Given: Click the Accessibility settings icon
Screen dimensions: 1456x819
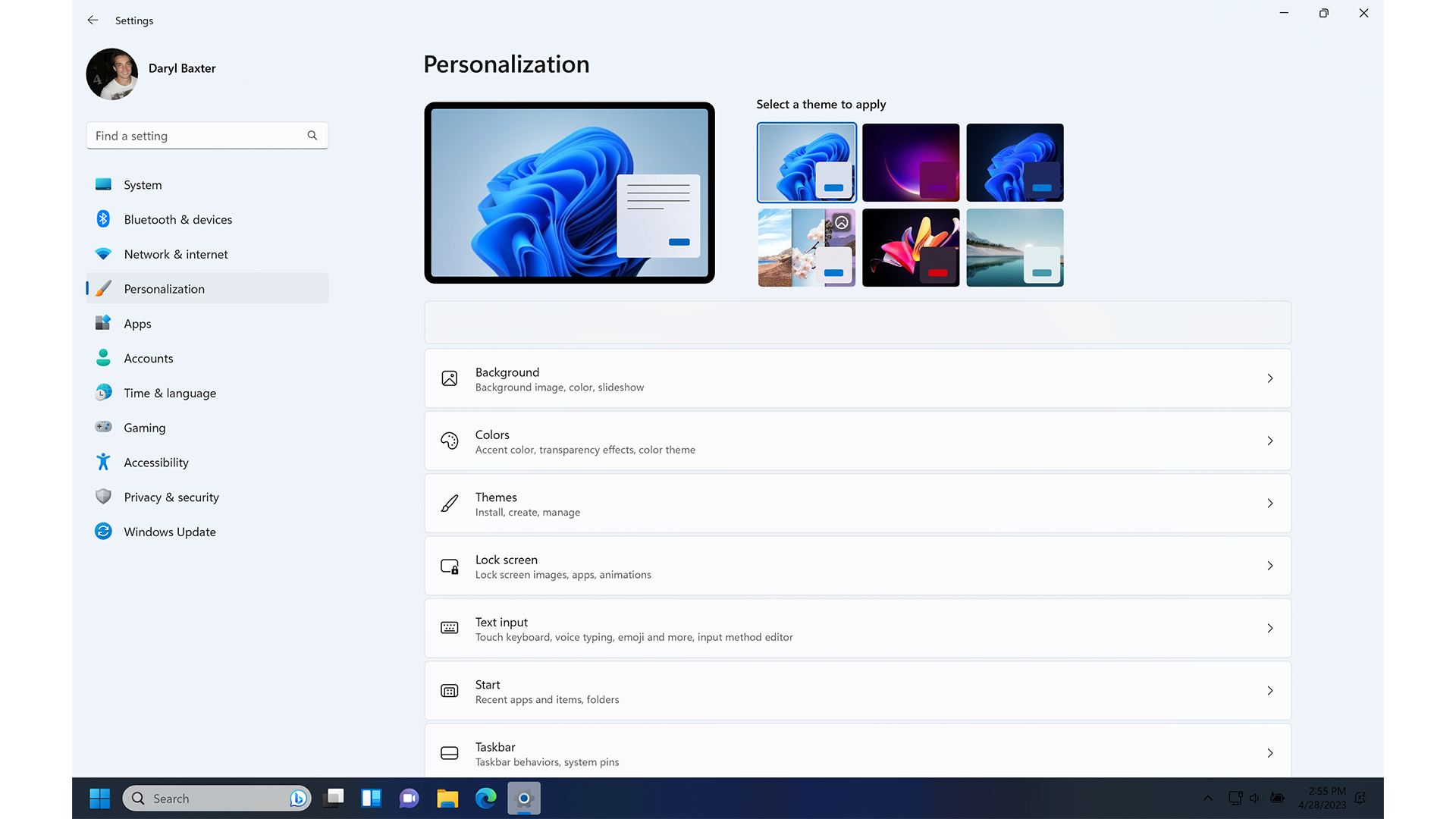Looking at the screenshot, I should coord(102,462).
